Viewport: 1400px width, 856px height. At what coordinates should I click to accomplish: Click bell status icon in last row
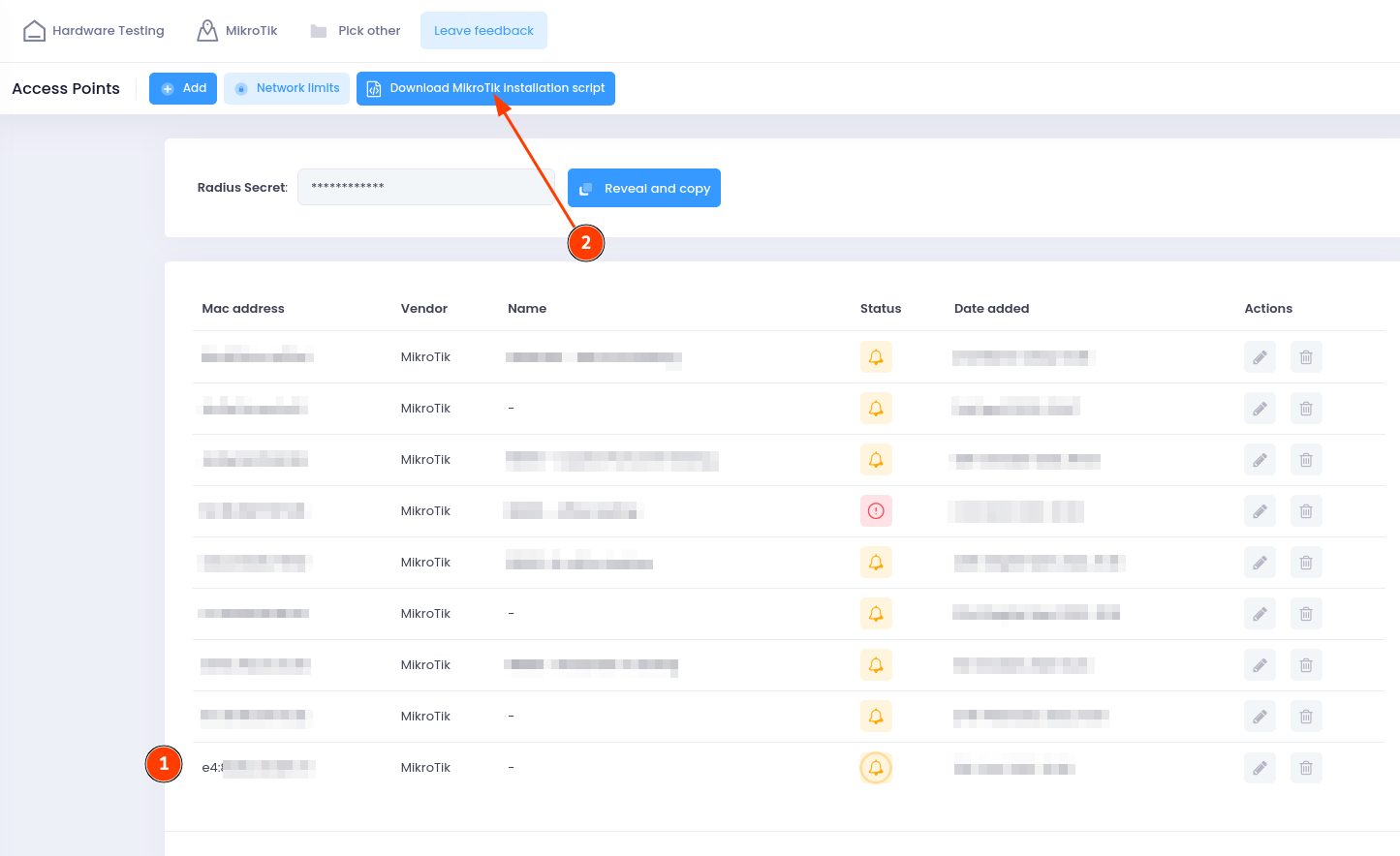(876, 768)
